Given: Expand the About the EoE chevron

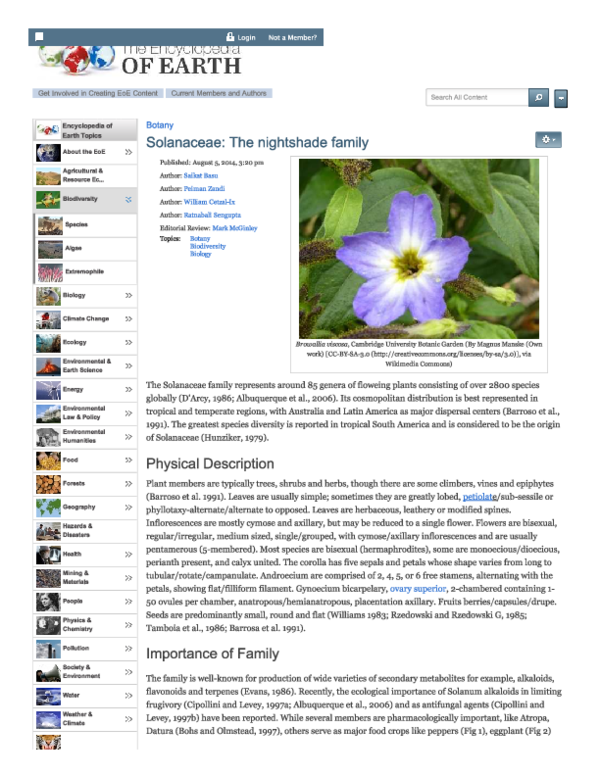Looking at the screenshot, I should click(x=129, y=152).
